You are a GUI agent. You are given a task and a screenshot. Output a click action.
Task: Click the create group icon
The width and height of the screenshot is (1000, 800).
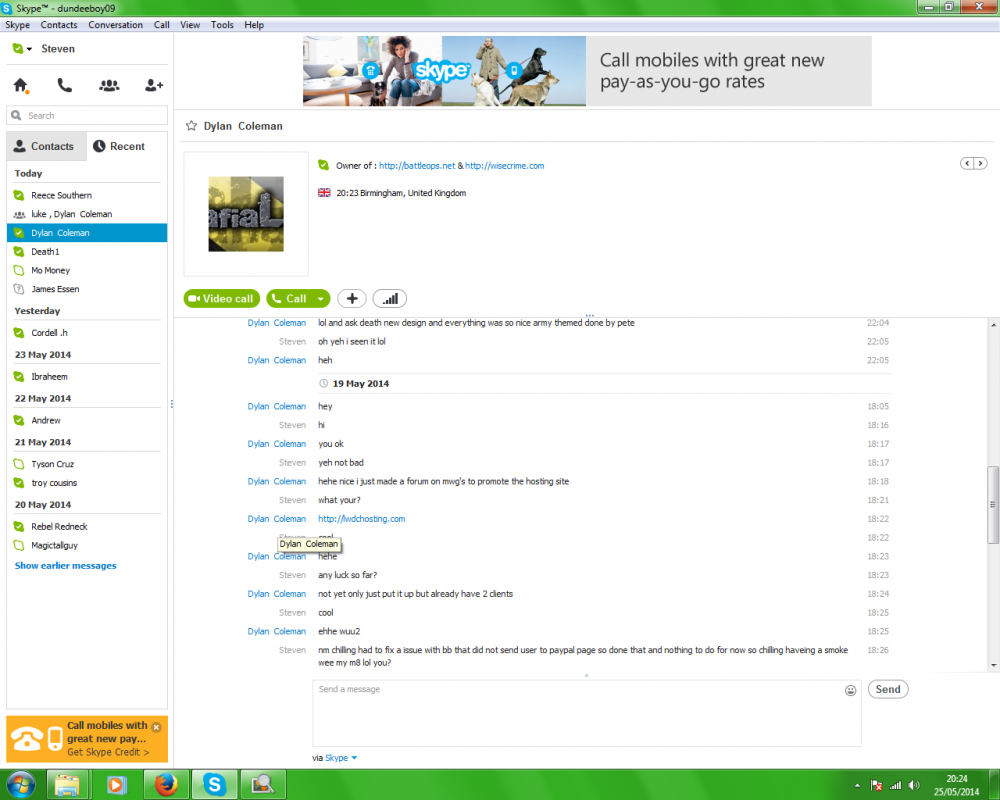[109, 86]
